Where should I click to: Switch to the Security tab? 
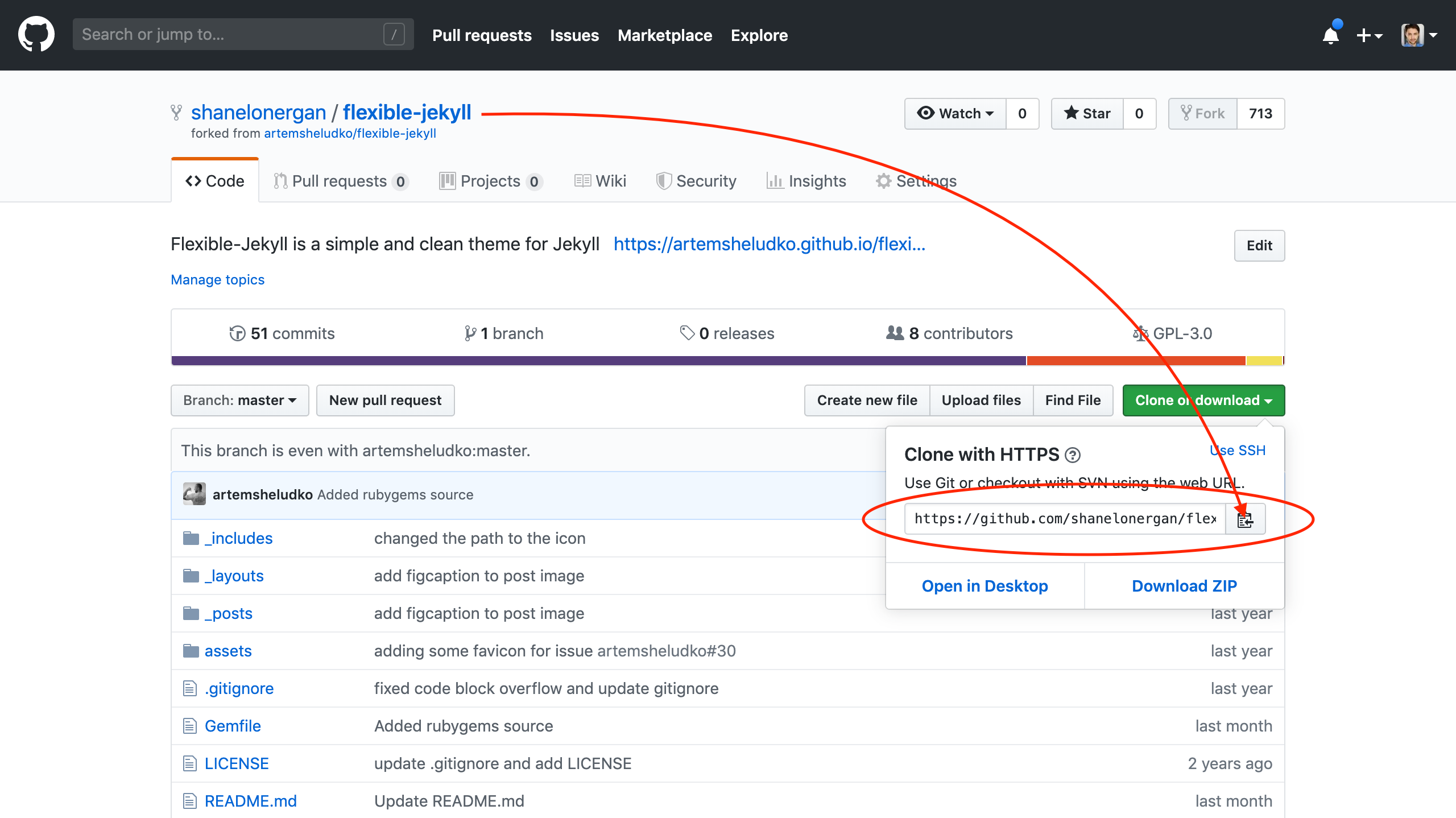(696, 181)
